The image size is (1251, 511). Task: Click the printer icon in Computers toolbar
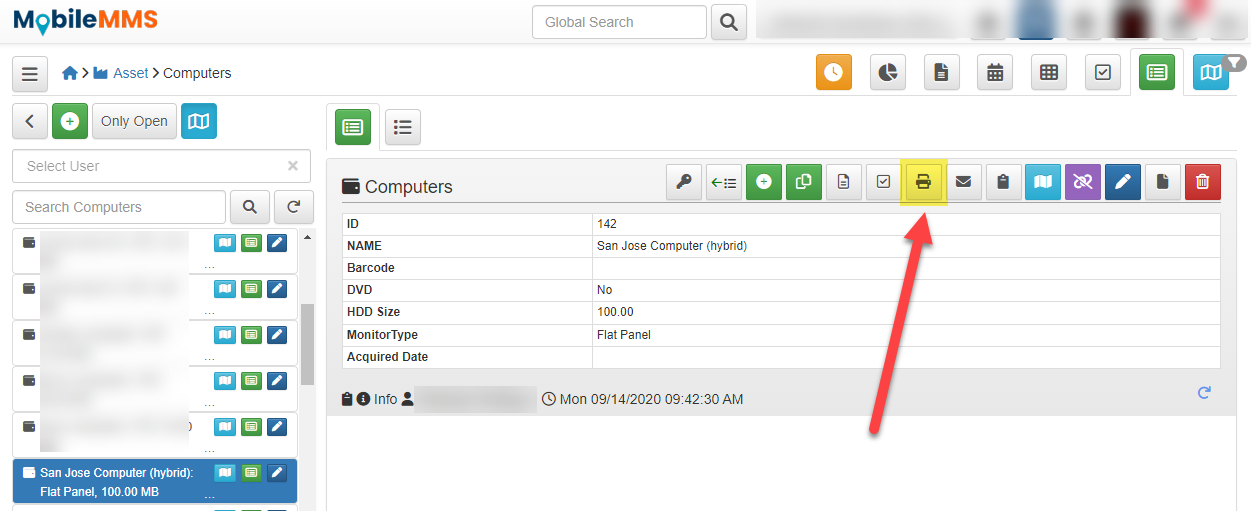pyautogui.click(x=923, y=182)
